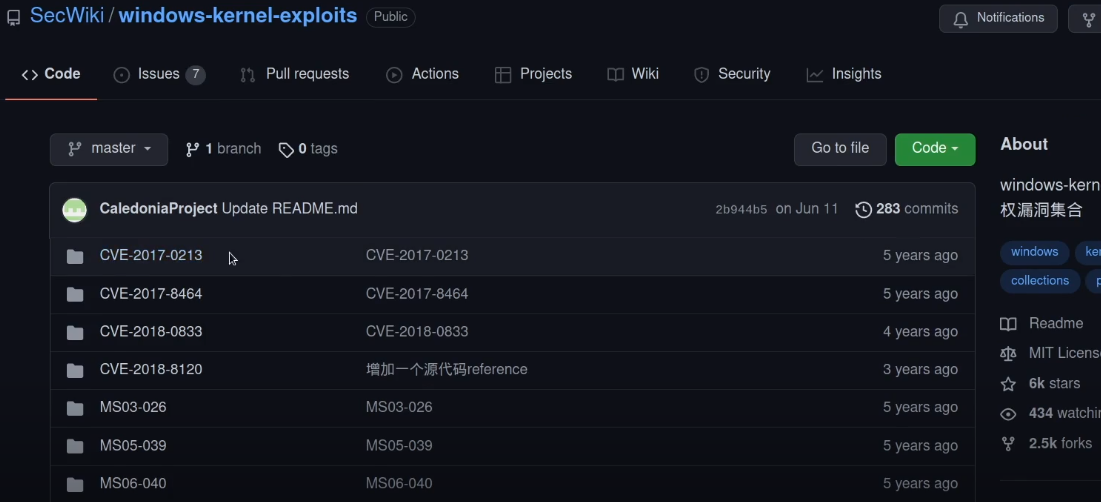Viewport: 1101px width, 502px height.
Task: Open the CVE-2017-0213 commit message link
Action: tap(417, 256)
